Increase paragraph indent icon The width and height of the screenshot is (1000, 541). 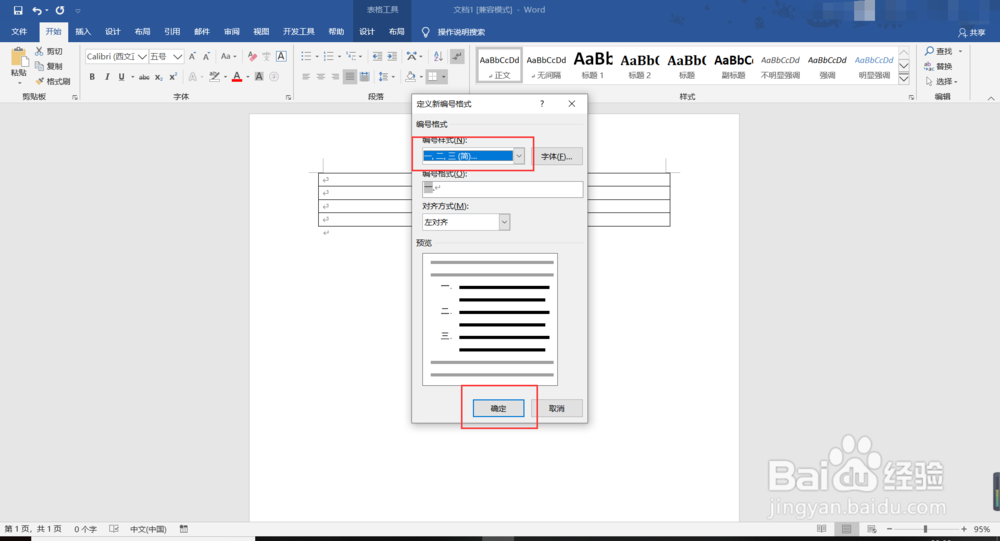392,57
